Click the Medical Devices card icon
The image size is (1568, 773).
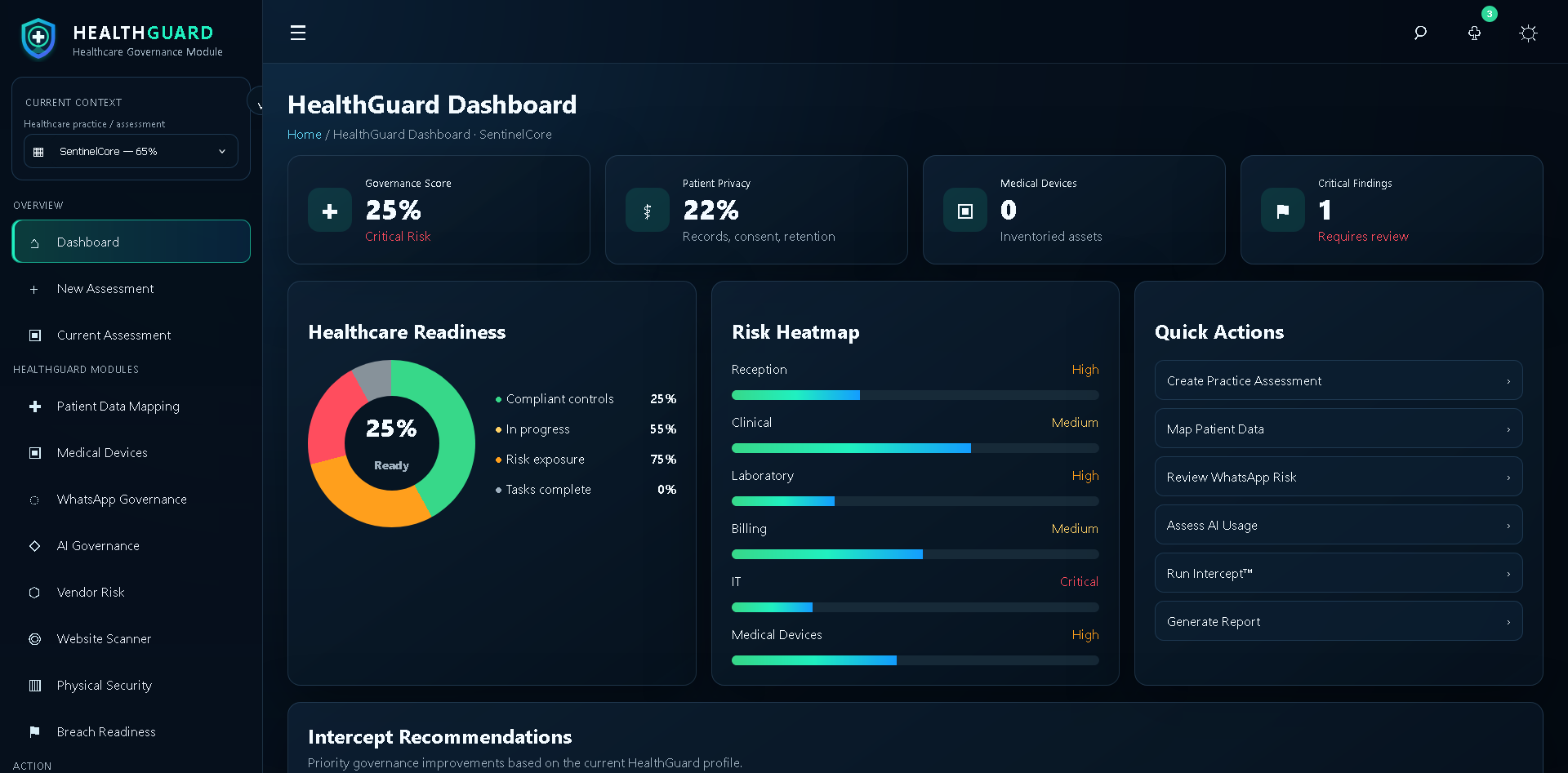tap(965, 211)
